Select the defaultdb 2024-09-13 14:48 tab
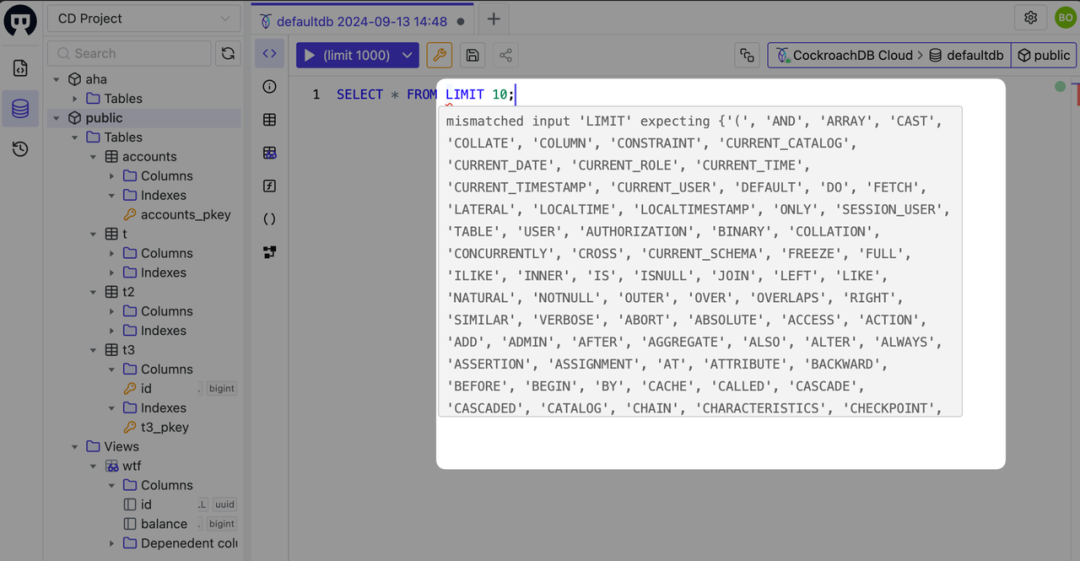The height and width of the screenshot is (561, 1080). coord(362,21)
